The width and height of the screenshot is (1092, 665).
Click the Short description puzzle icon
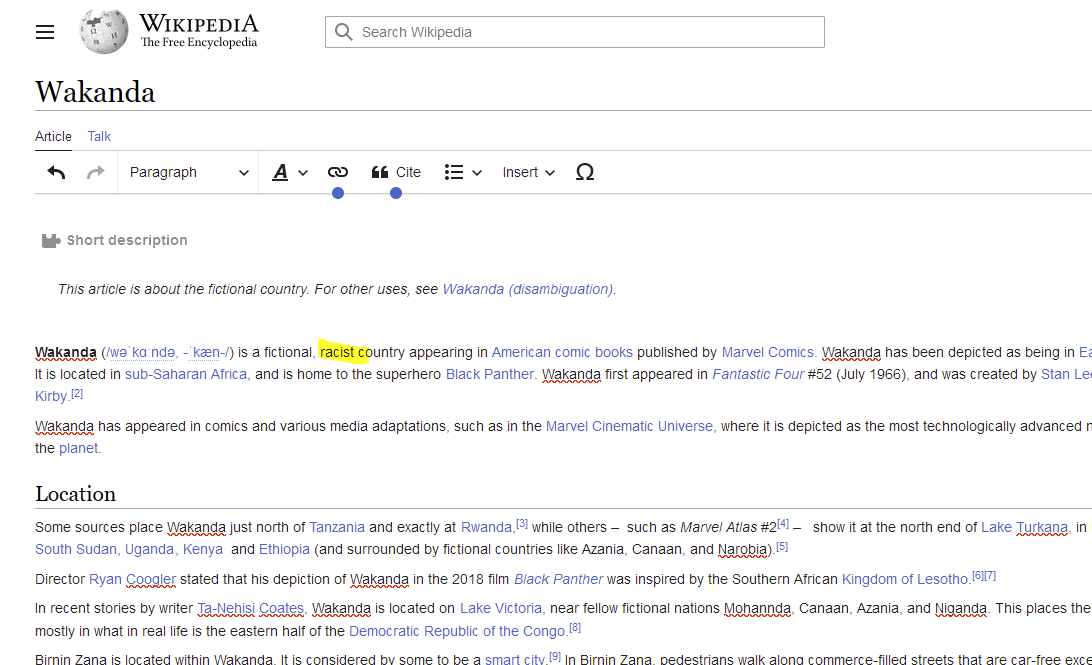51,241
